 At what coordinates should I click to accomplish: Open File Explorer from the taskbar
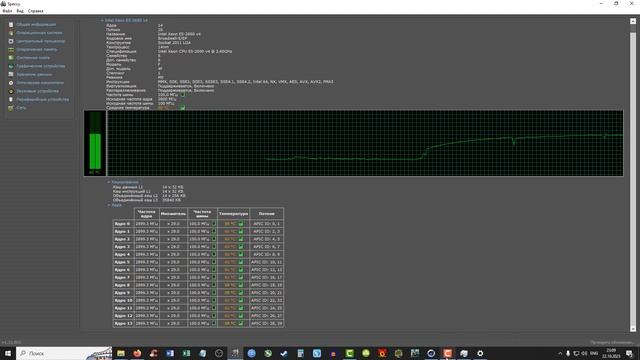121,353
